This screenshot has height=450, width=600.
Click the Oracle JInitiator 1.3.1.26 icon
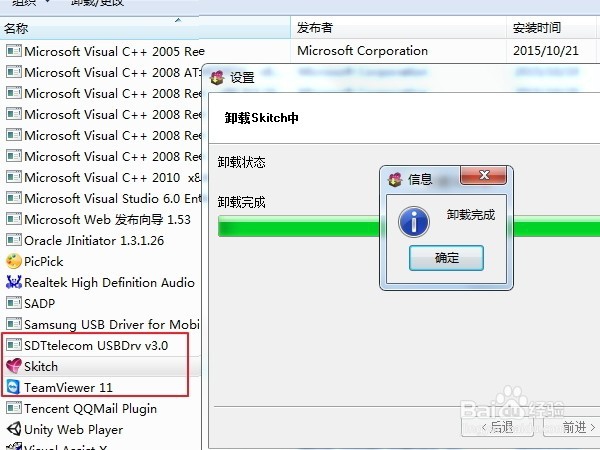click(x=14, y=240)
